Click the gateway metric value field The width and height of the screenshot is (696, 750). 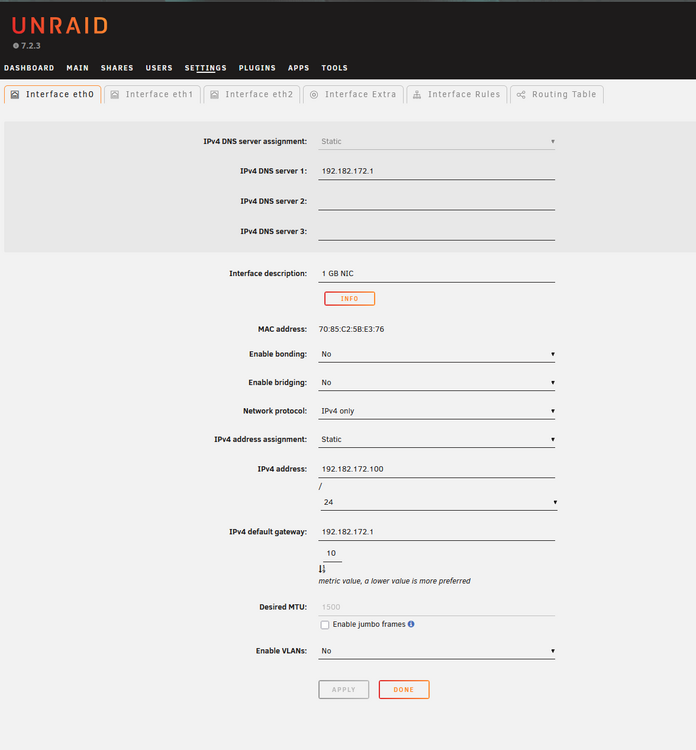(332, 553)
